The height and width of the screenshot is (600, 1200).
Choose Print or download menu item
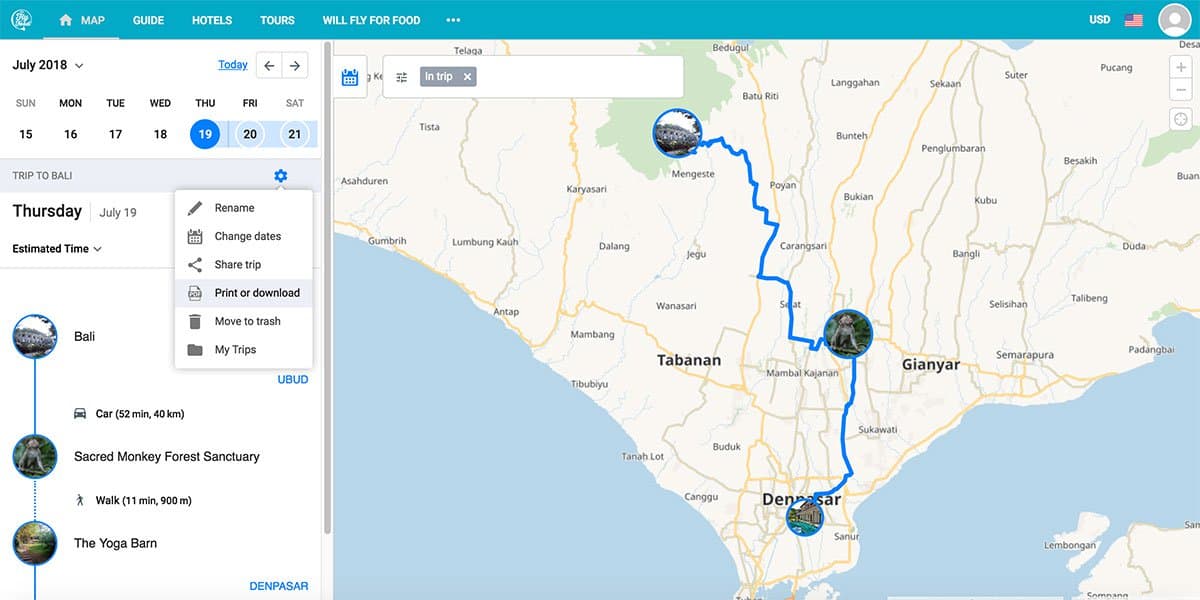click(x=244, y=293)
